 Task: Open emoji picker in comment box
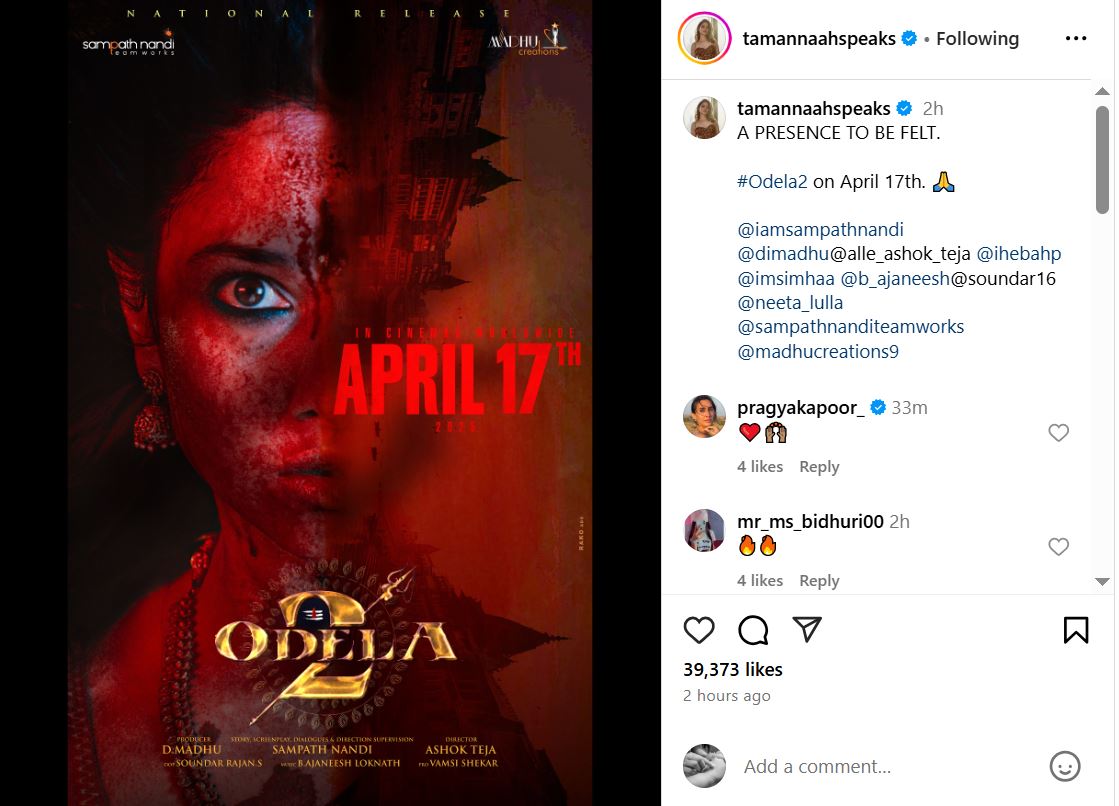1065,766
